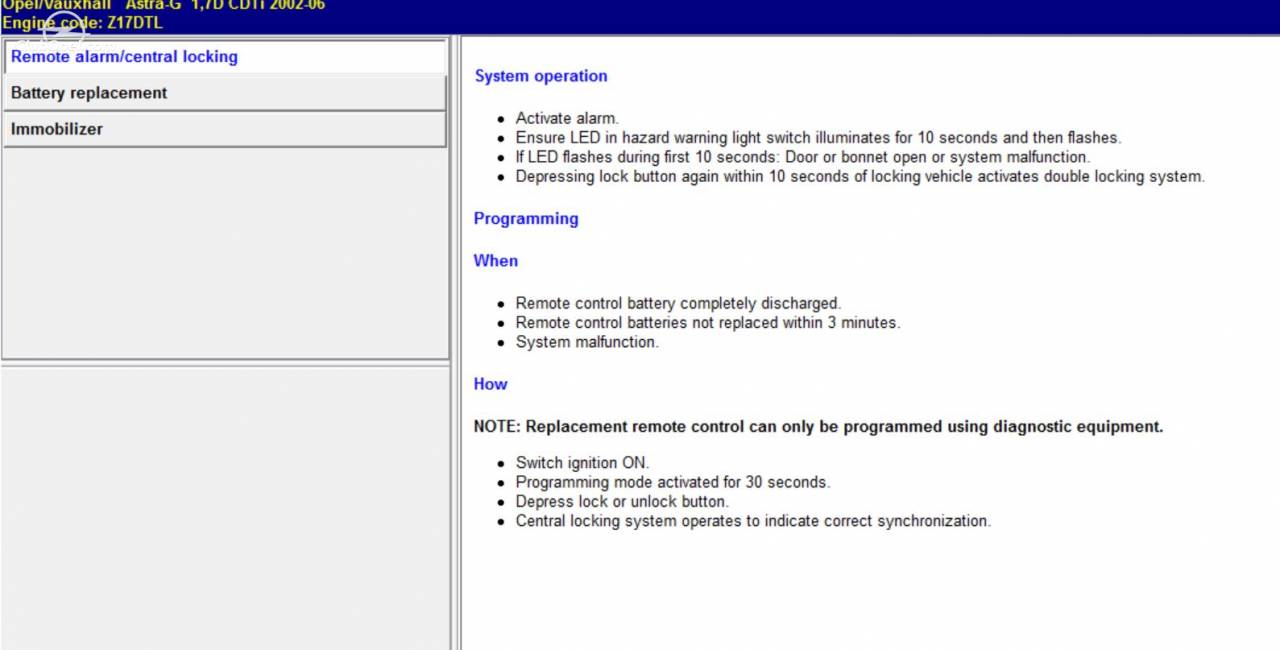This screenshot has height=650, width=1280.
Task: Click the 'Central locking system operates' line
Action: pos(753,521)
